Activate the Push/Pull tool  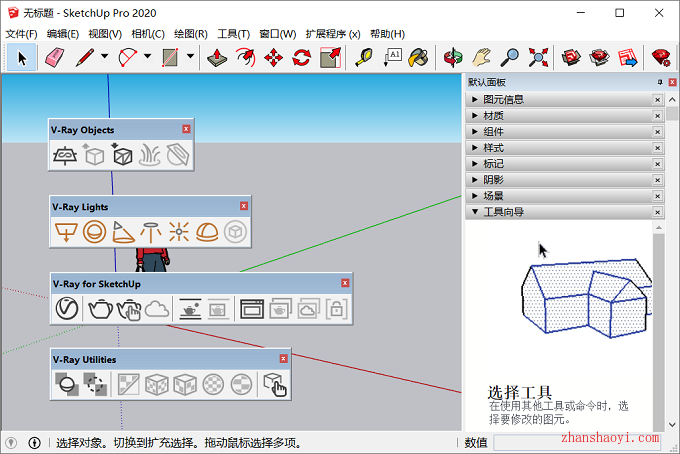click(x=217, y=57)
